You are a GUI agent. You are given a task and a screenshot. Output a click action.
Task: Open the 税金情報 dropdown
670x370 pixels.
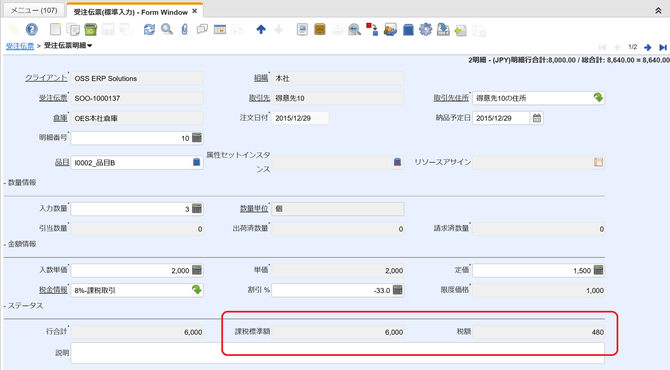tap(197, 290)
